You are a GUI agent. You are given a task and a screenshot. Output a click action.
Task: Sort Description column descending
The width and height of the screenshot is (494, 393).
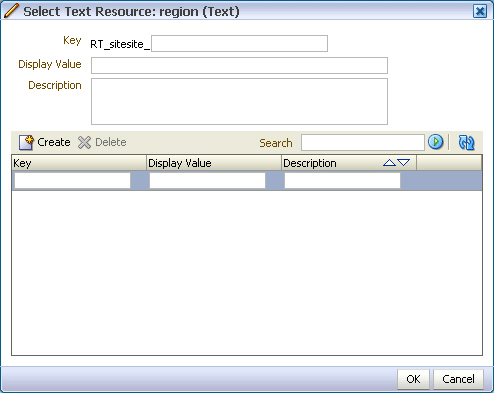coord(403,163)
